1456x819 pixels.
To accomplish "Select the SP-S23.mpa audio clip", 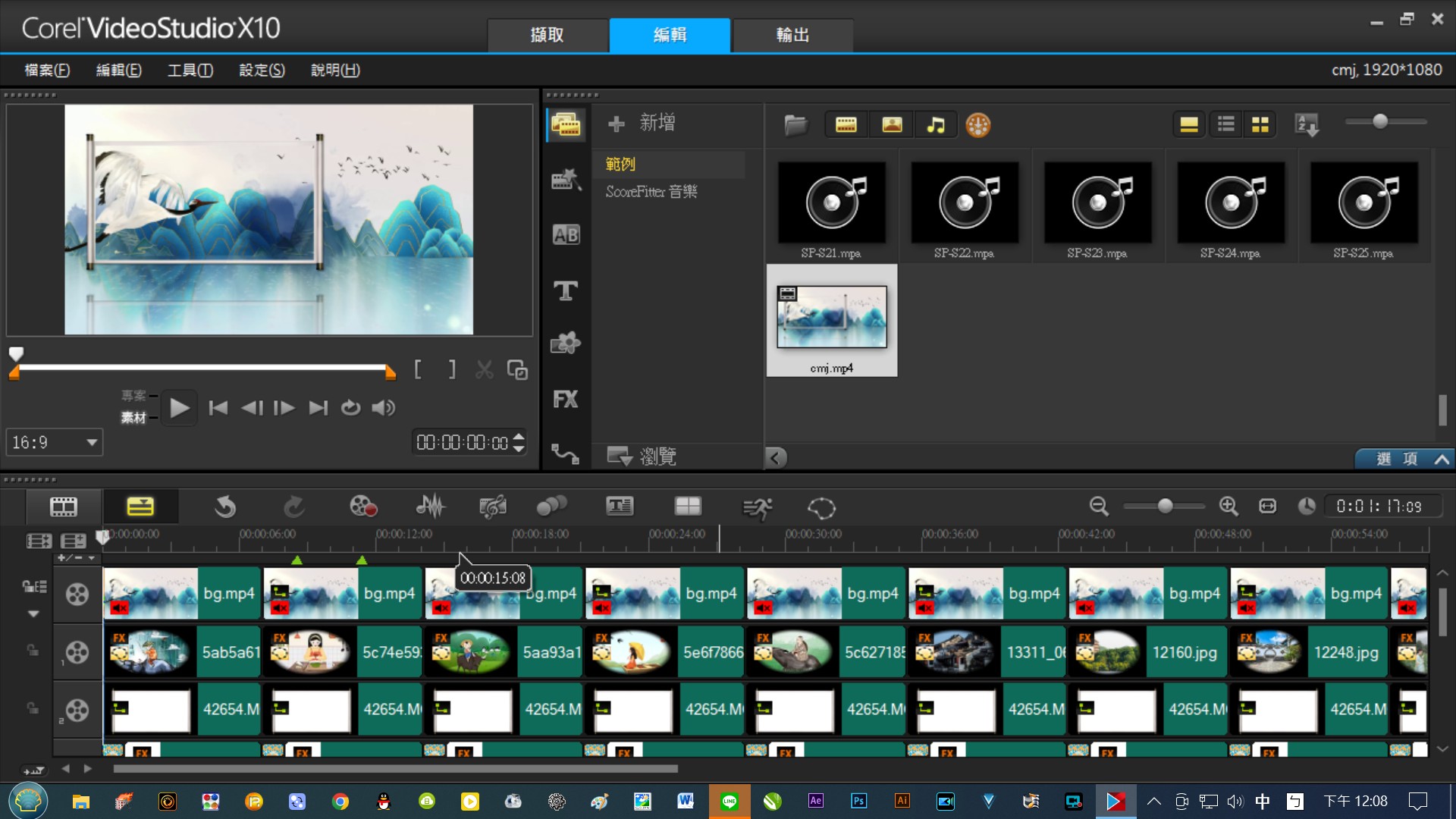I will tap(1097, 210).
